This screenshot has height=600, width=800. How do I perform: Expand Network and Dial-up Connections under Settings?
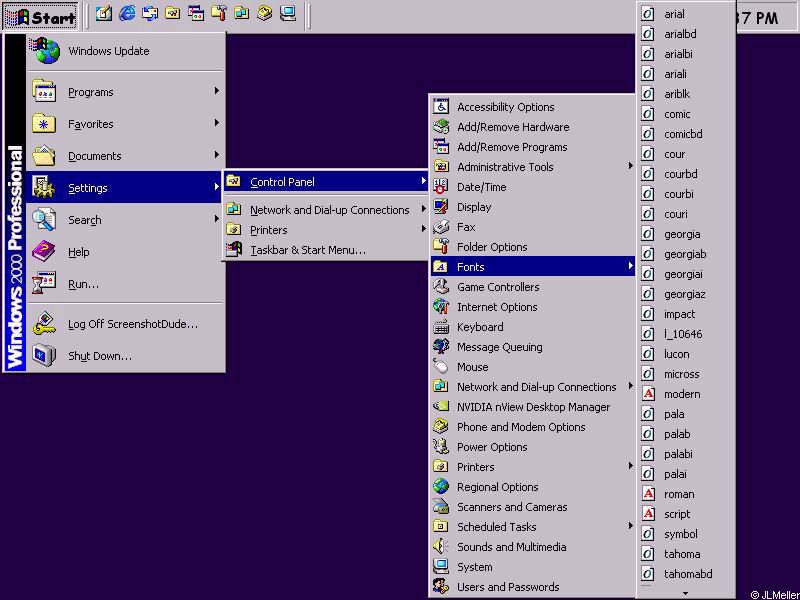[x=423, y=209]
